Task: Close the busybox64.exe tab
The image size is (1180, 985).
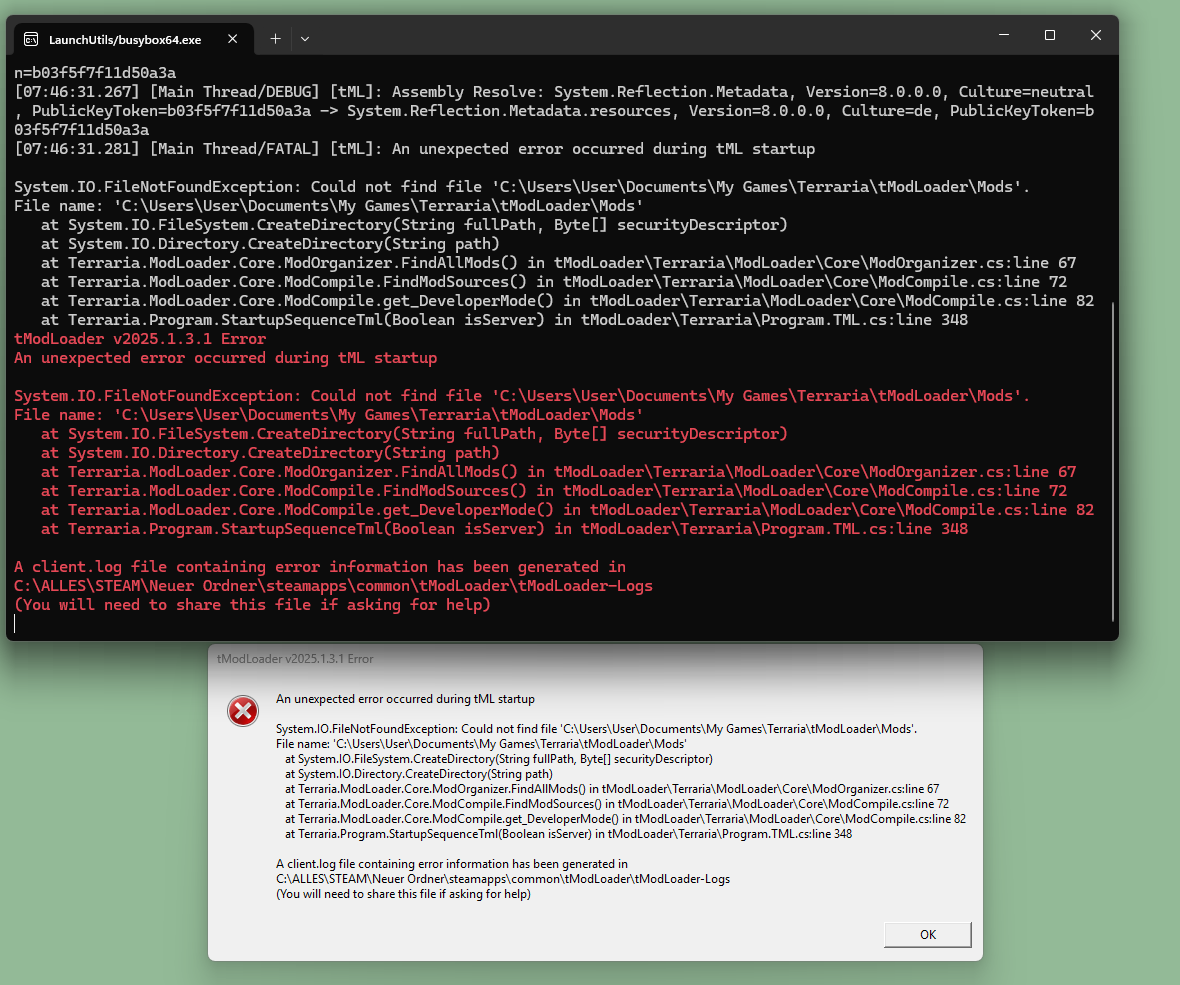Action: tap(233, 38)
